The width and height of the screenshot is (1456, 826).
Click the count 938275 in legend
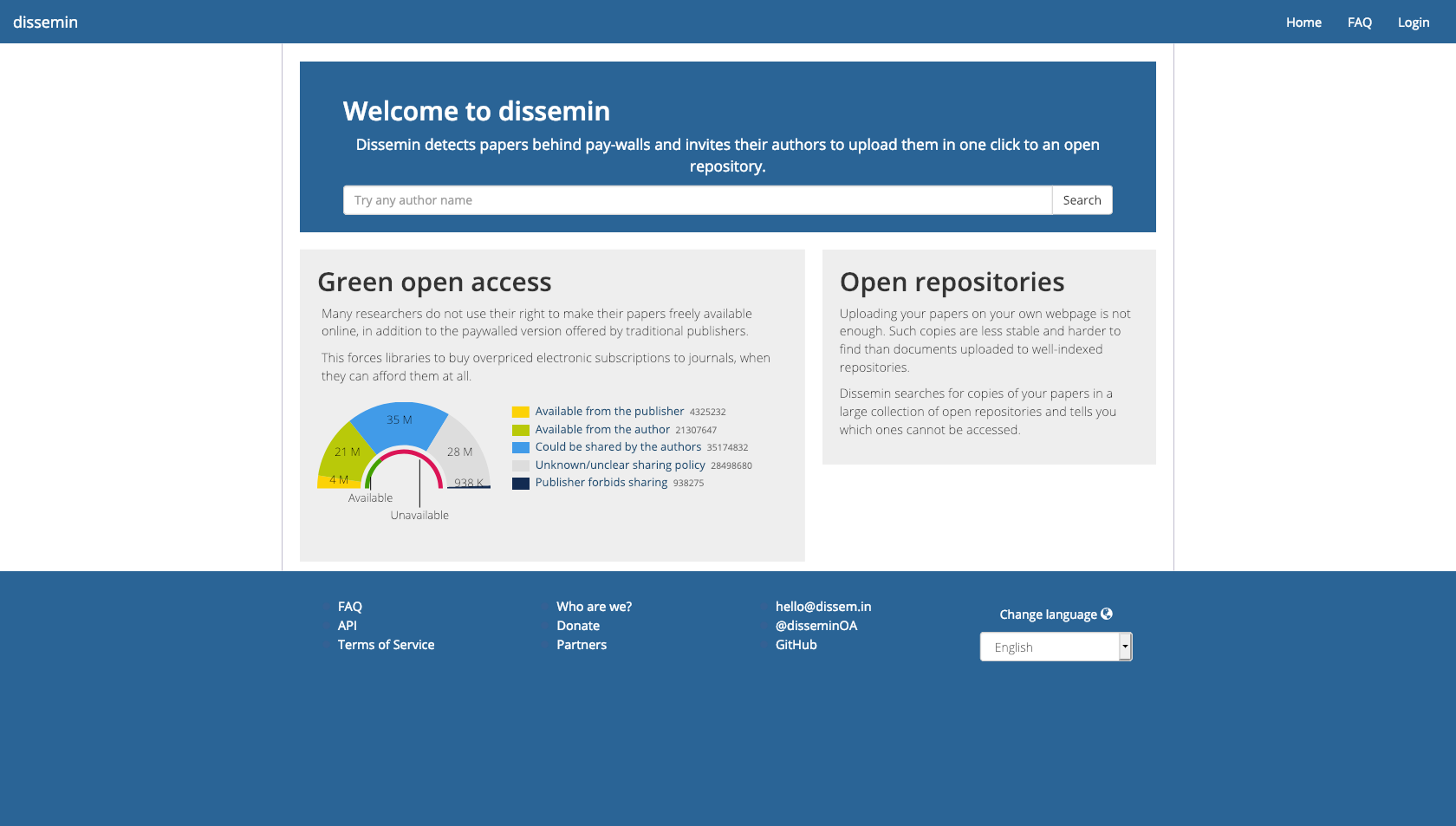(688, 484)
